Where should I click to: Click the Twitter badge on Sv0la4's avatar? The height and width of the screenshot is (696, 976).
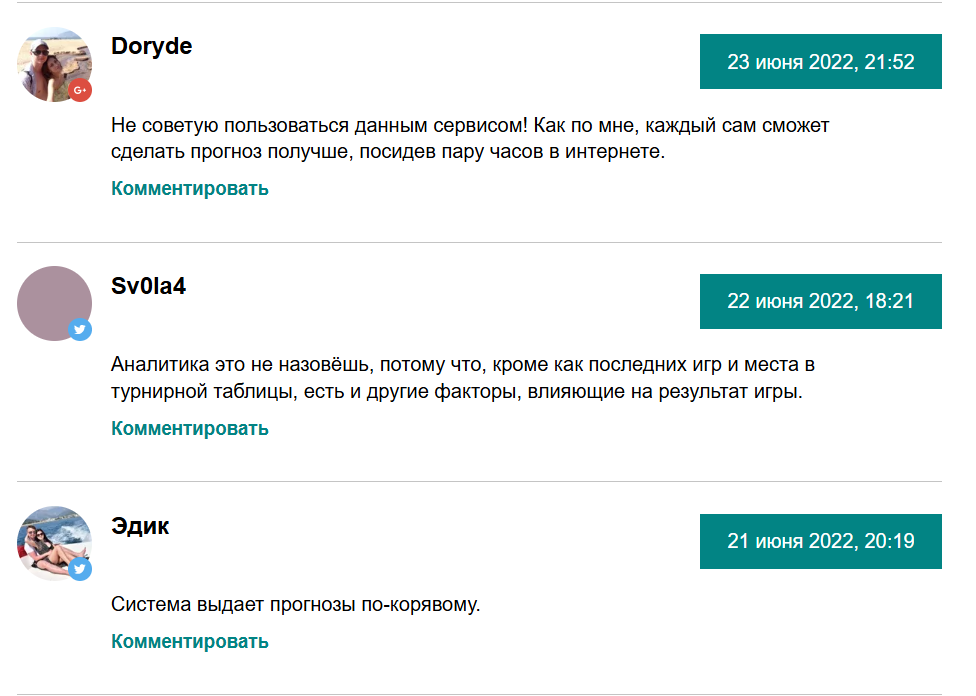click(x=80, y=329)
